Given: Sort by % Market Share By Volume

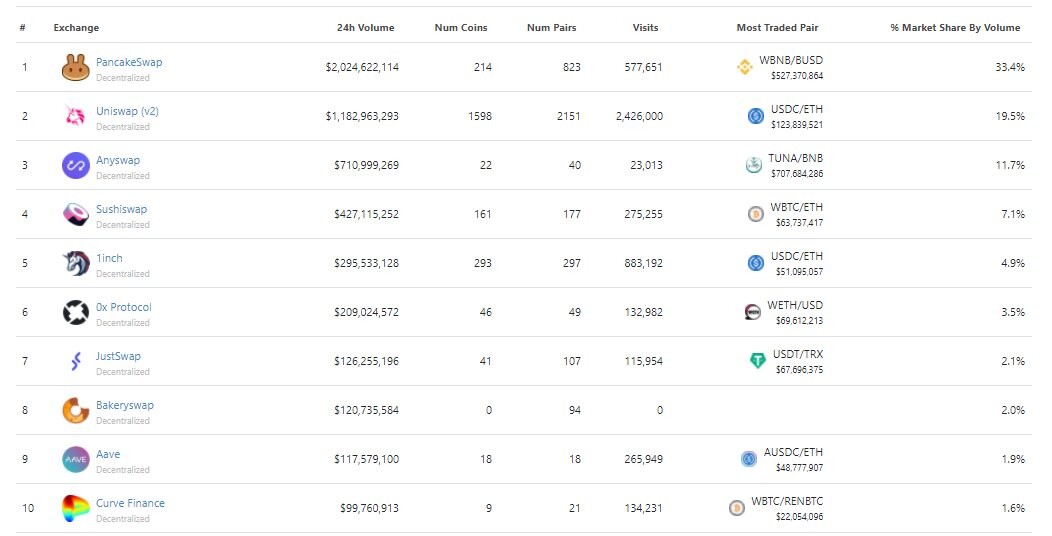Looking at the screenshot, I should (x=955, y=28).
